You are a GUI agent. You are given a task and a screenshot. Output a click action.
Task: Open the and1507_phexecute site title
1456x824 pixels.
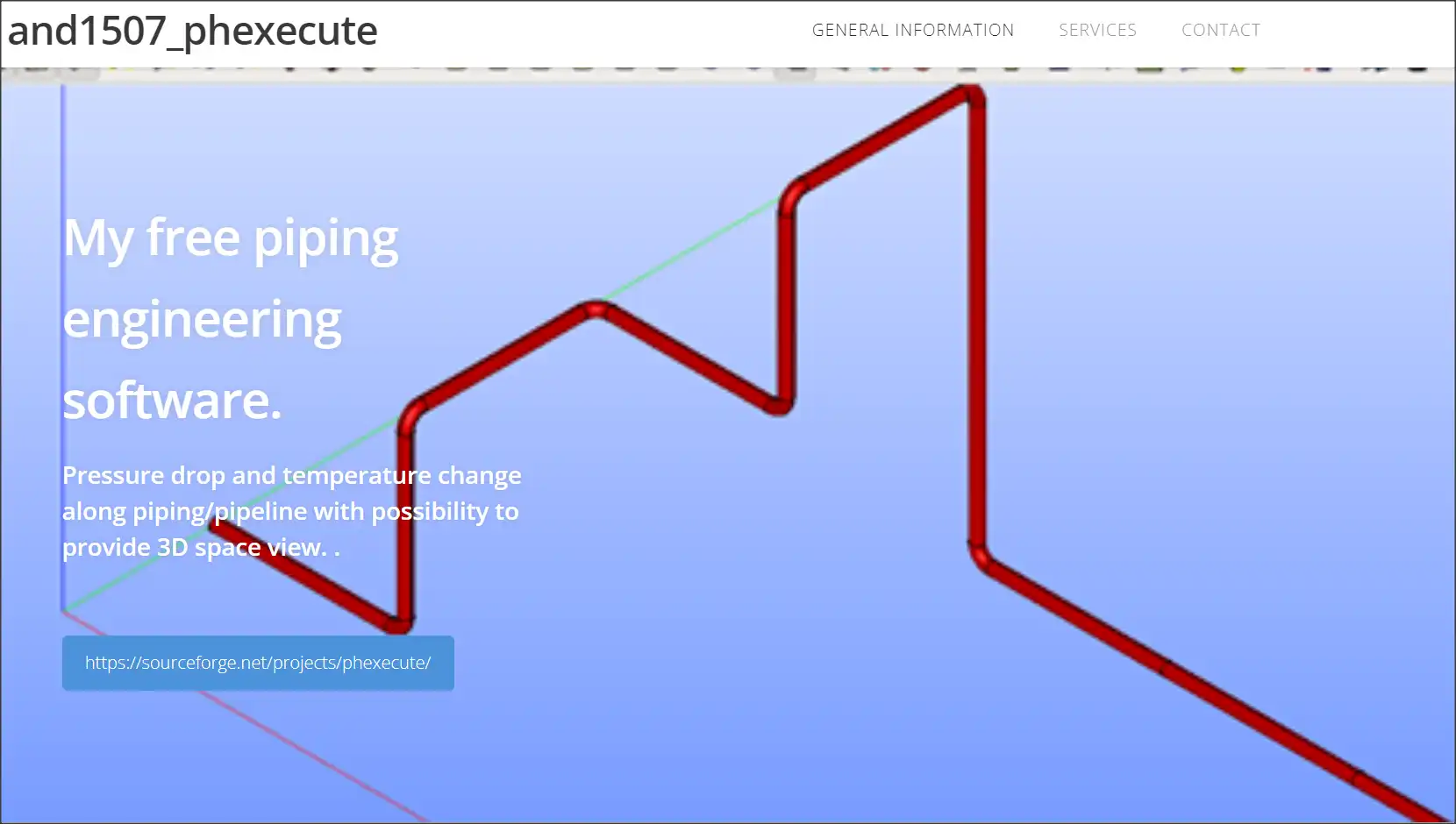coord(193,32)
